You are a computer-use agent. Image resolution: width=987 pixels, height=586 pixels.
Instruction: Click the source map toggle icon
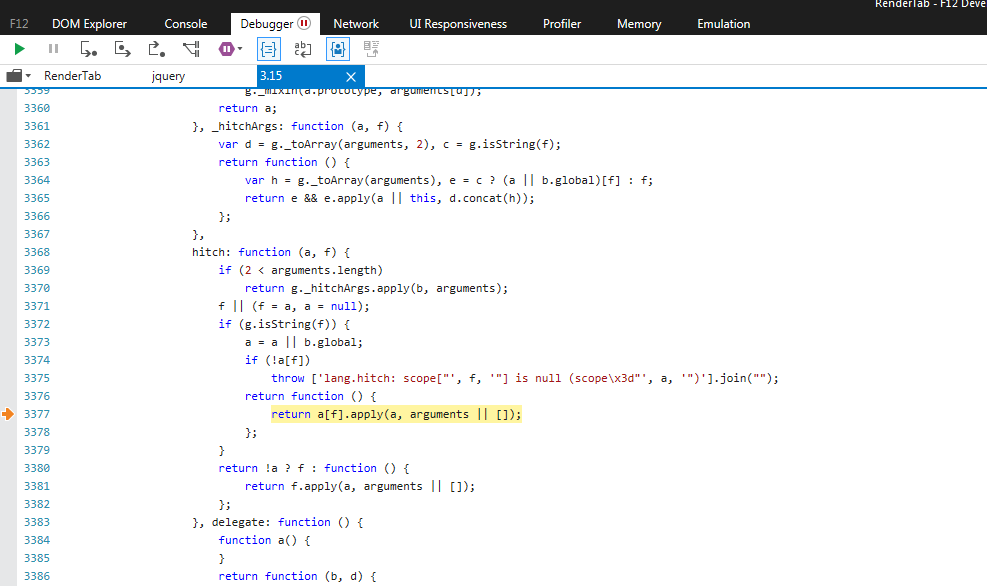tap(371, 49)
